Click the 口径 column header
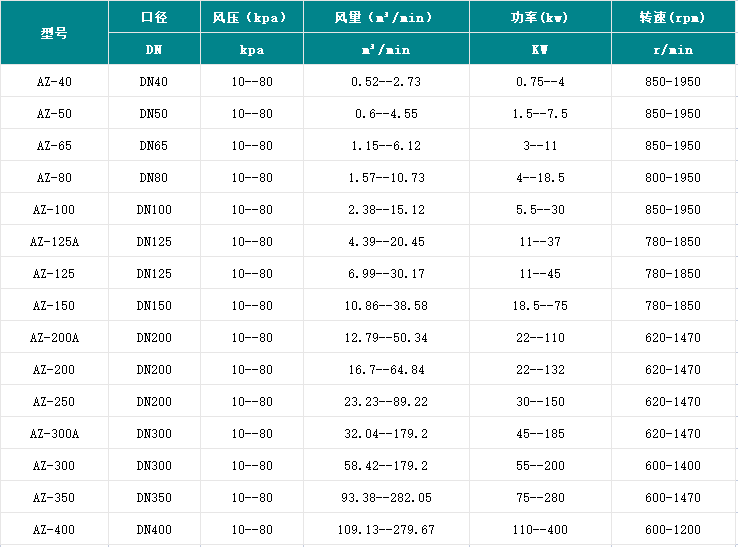 coord(154,18)
